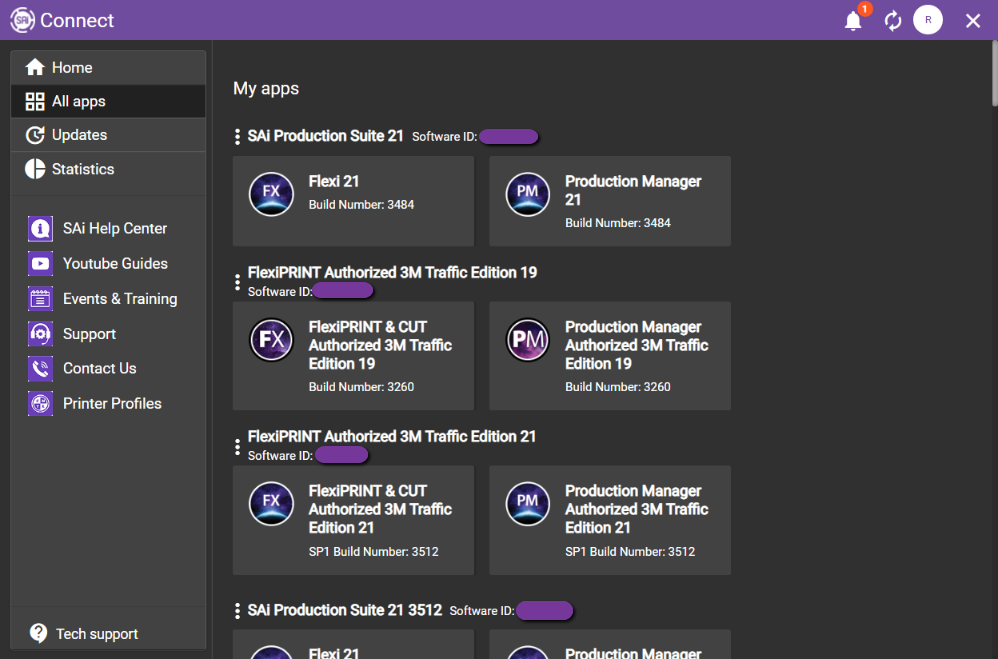
Task: Open the Production Manager 21 card title
Action: [x=633, y=190]
